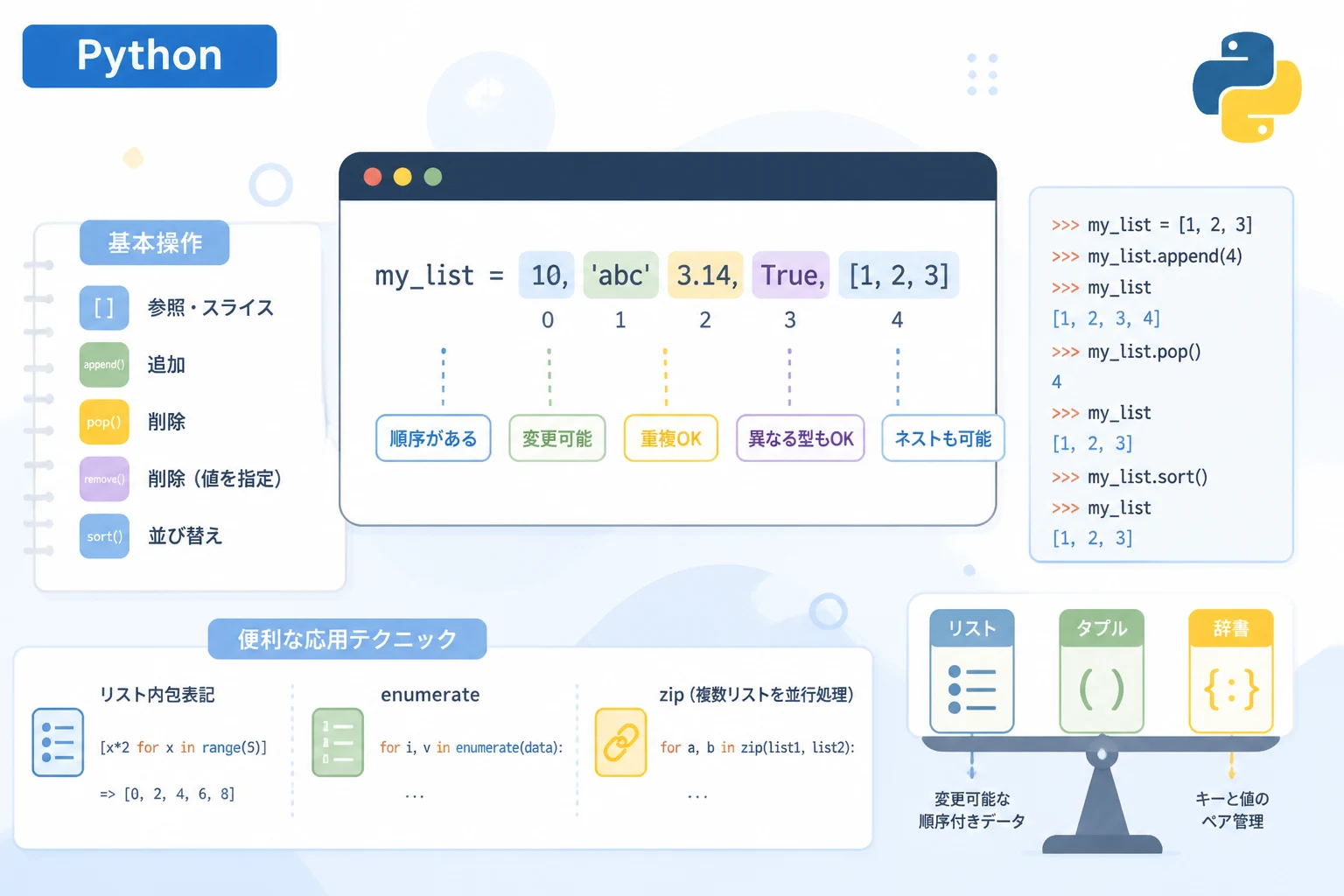The height and width of the screenshot is (896, 1344).
Task: Select the True list element
Action: (791, 276)
